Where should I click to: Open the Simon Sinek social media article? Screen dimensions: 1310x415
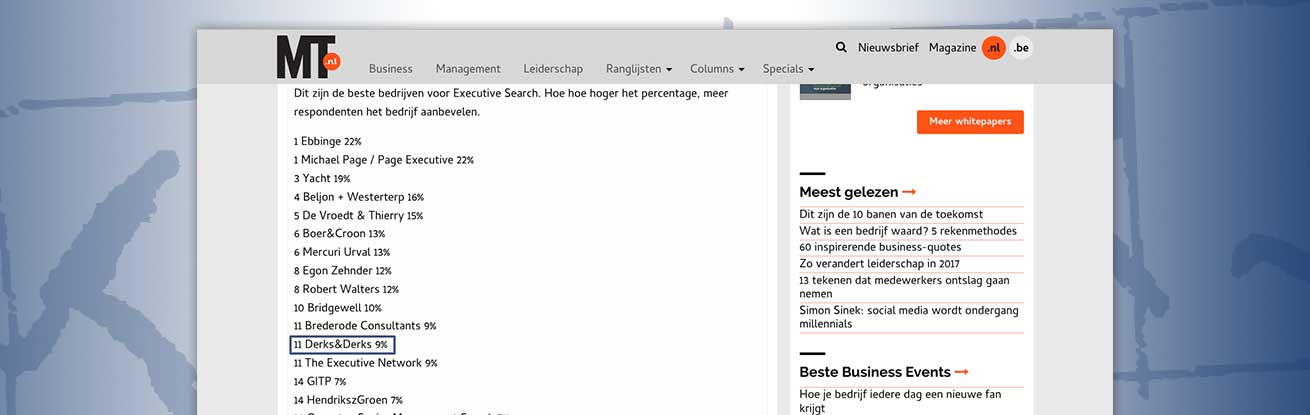[909, 317]
